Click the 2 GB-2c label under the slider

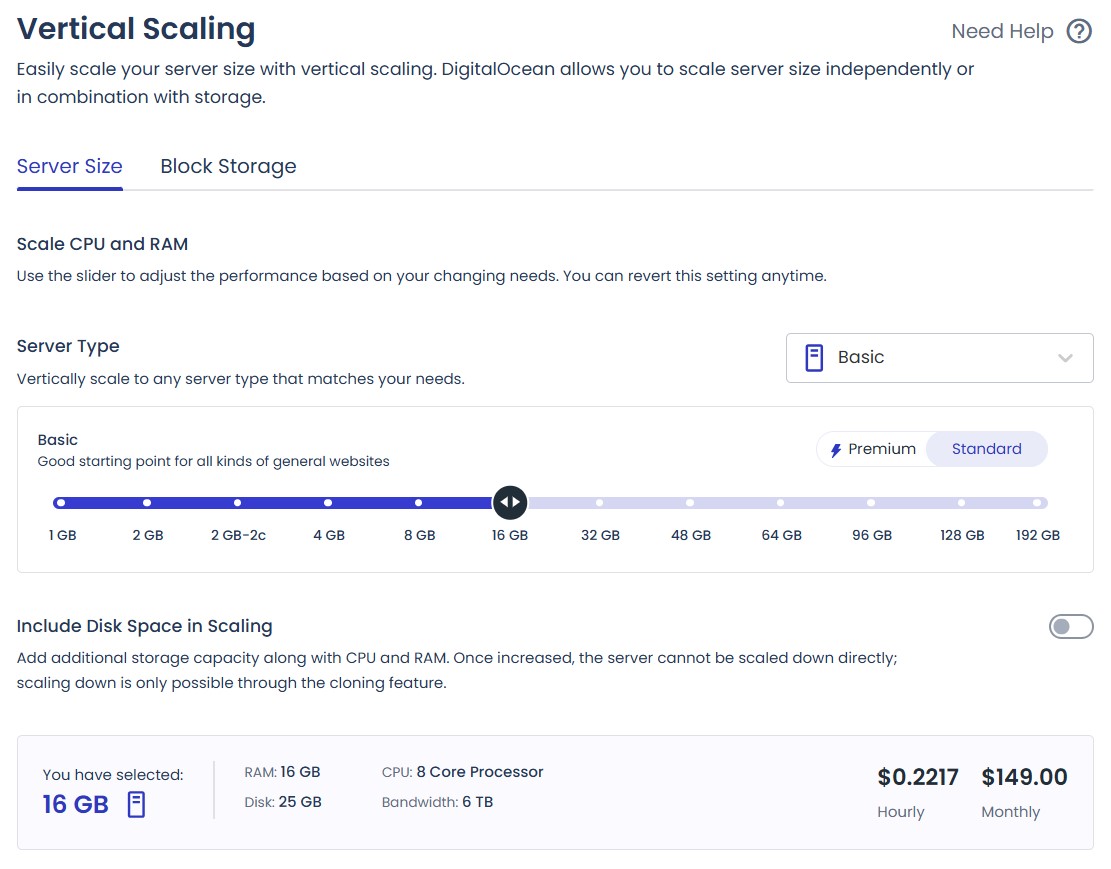point(238,535)
